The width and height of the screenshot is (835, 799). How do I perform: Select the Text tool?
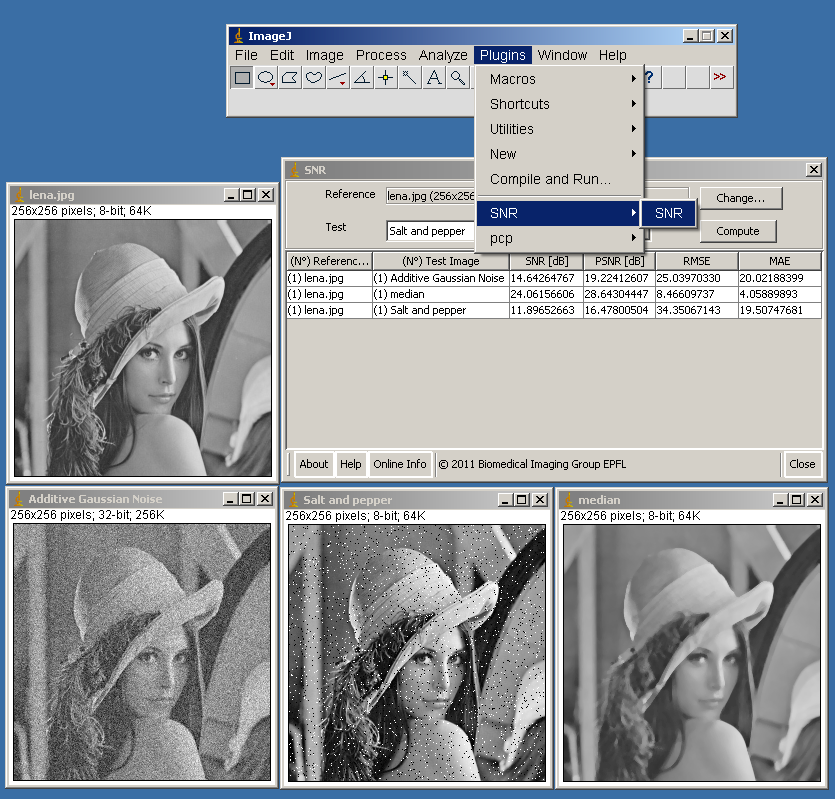tap(434, 78)
